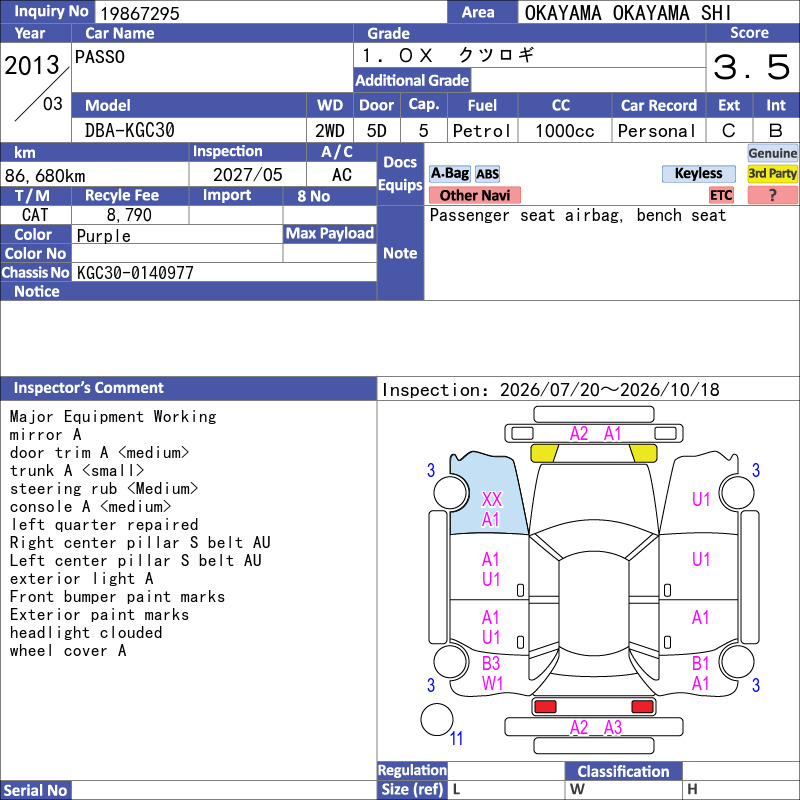
Task: Click the Genuine badge
Action: (772, 153)
